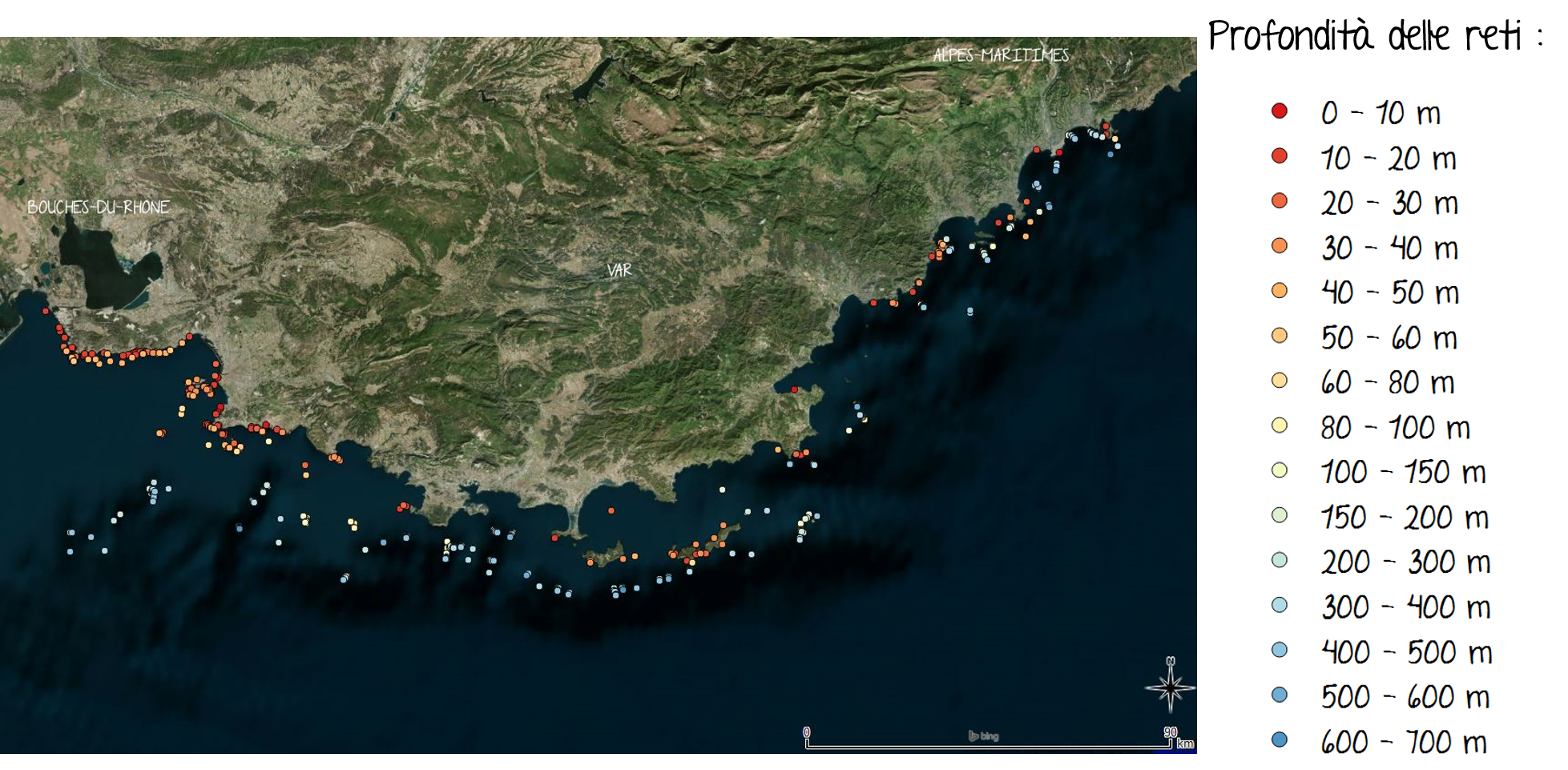
Task: Select the 40 - 50 m legend circle
Action: 1279,291
